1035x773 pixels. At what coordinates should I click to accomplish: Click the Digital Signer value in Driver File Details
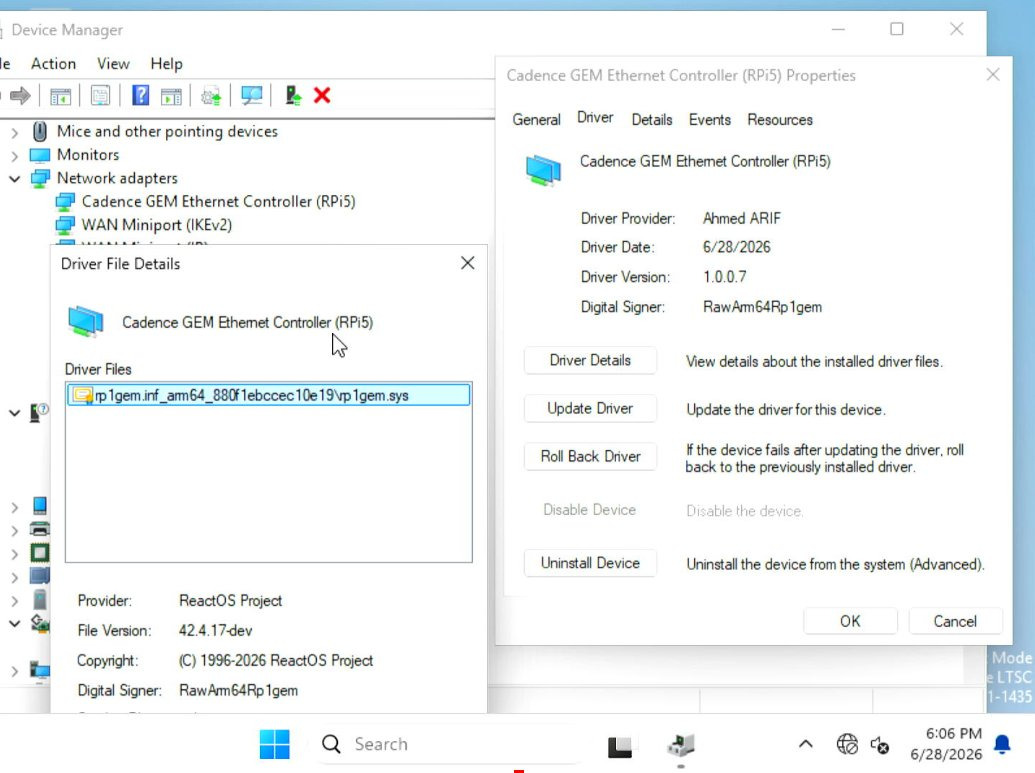click(238, 690)
